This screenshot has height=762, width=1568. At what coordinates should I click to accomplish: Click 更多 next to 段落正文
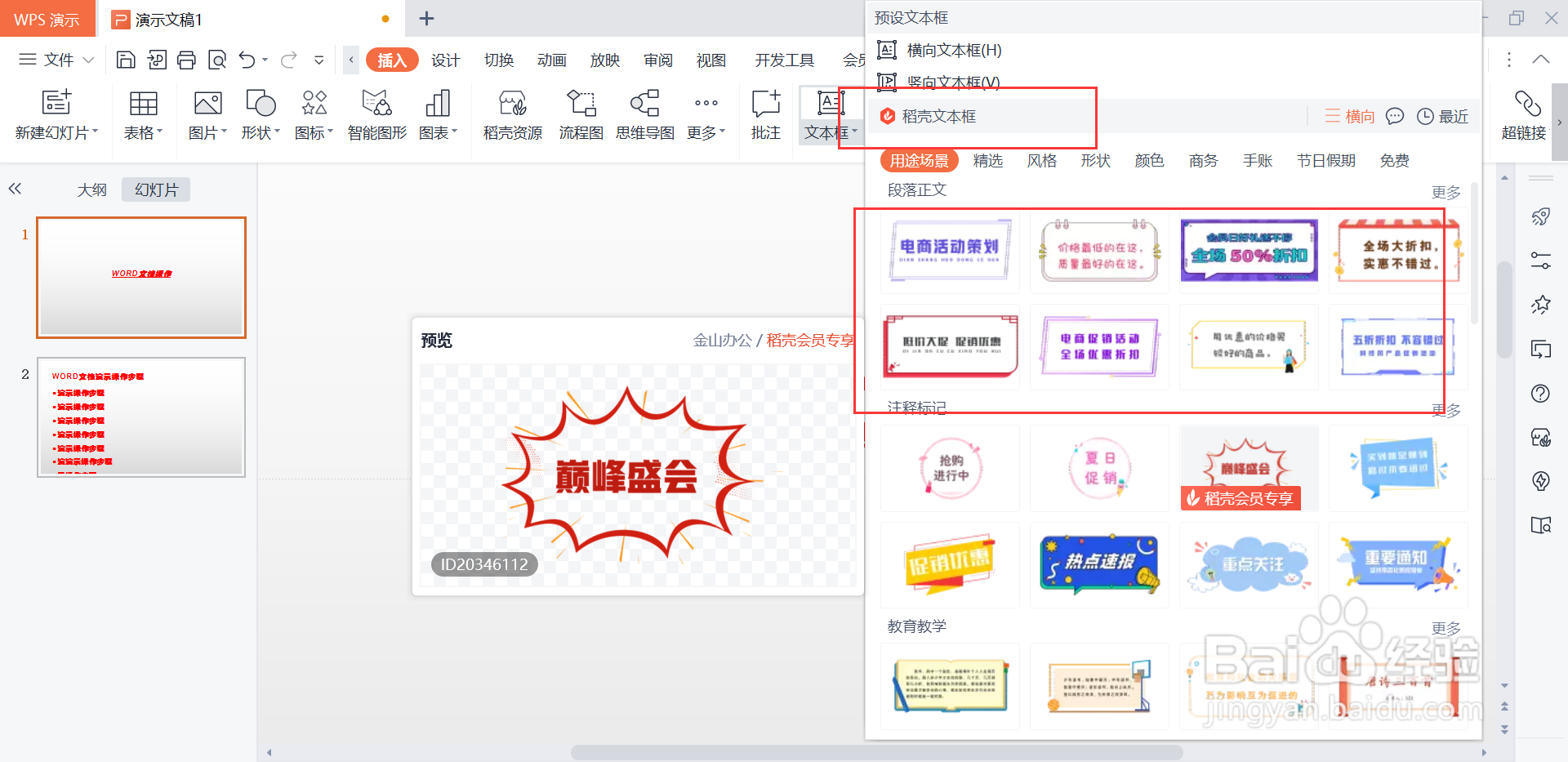tap(1445, 192)
